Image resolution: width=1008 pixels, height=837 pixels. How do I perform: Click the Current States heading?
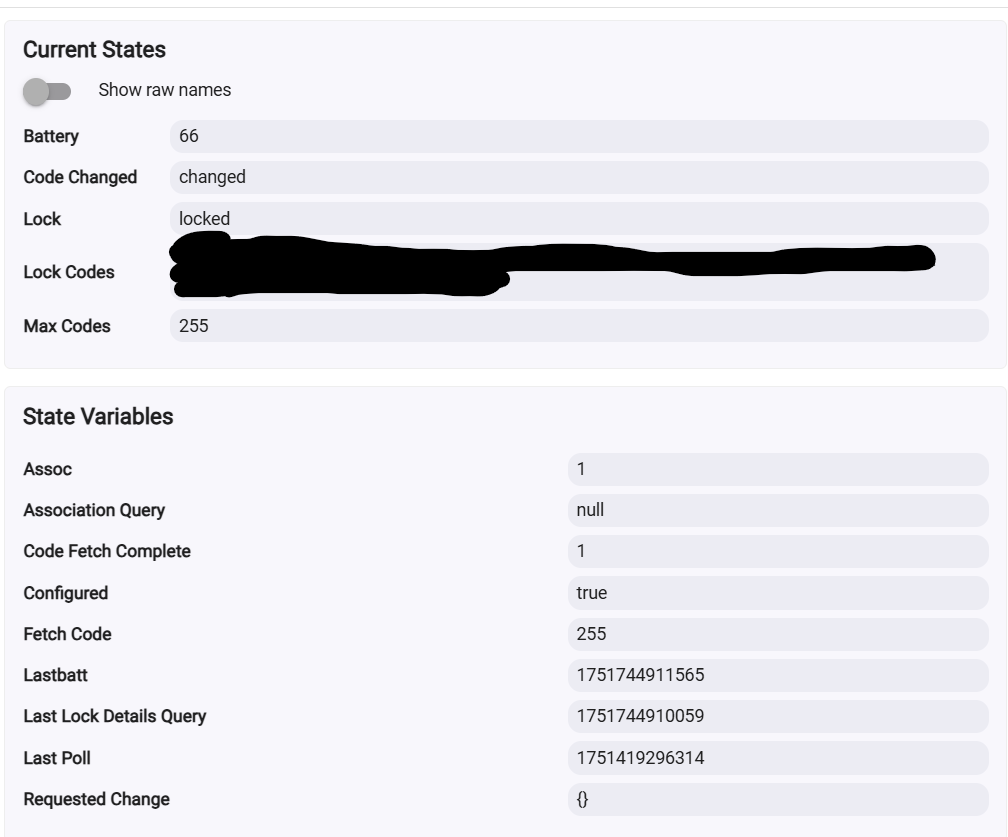(94, 50)
